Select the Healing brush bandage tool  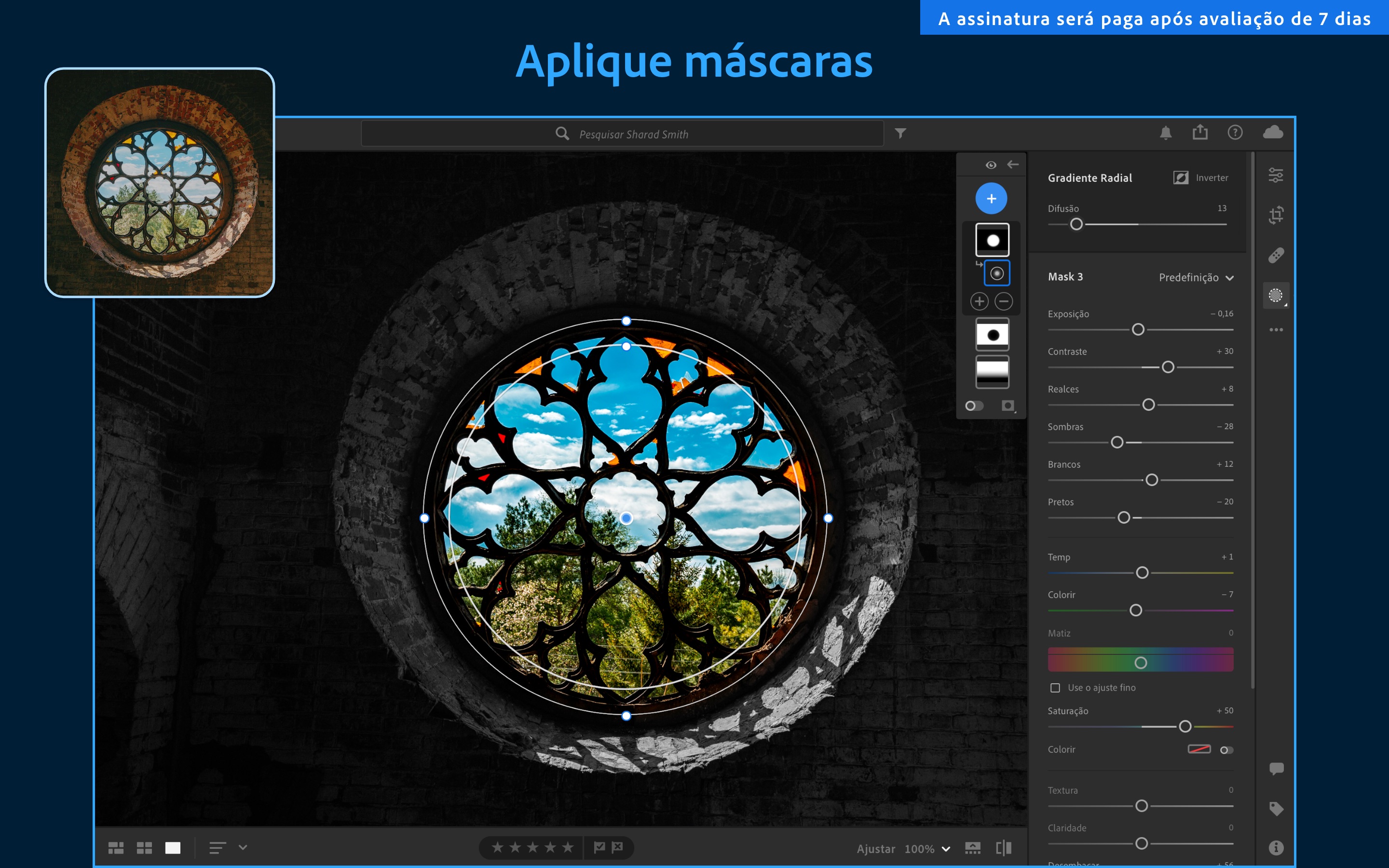click(x=1275, y=255)
